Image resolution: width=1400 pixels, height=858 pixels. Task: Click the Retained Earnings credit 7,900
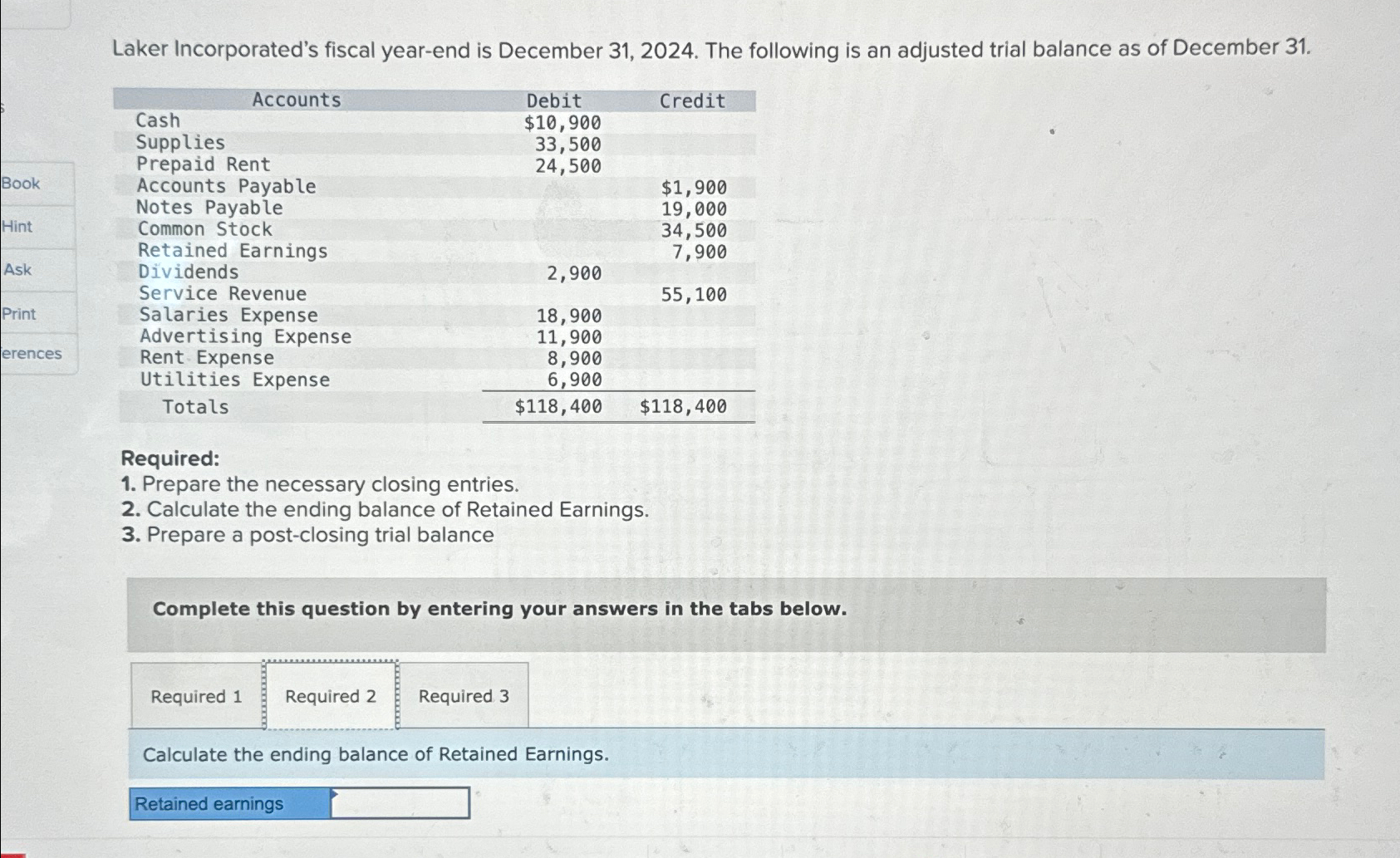[x=700, y=252]
